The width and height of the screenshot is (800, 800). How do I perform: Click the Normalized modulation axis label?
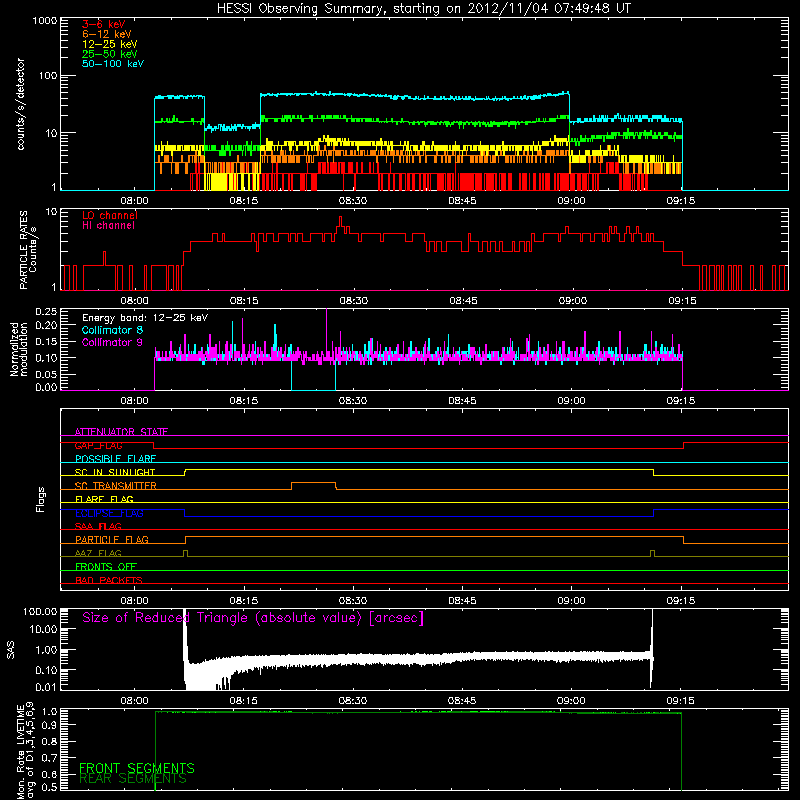point(19,349)
